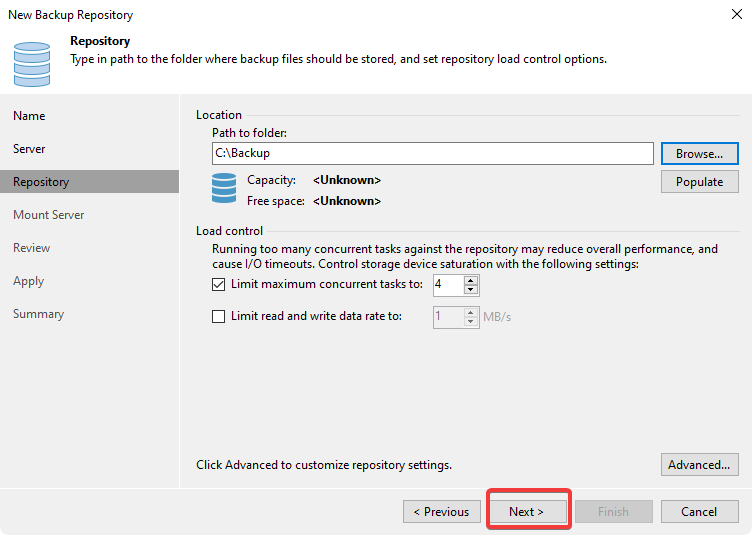The height and width of the screenshot is (535, 752).
Task: Click the capacity disk icon
Action: tap(223, 188)
